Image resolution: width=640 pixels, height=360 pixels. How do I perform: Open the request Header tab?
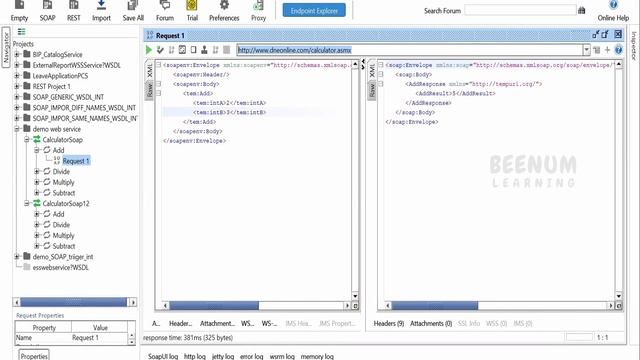pyautogui.click(x=180, y=323)
